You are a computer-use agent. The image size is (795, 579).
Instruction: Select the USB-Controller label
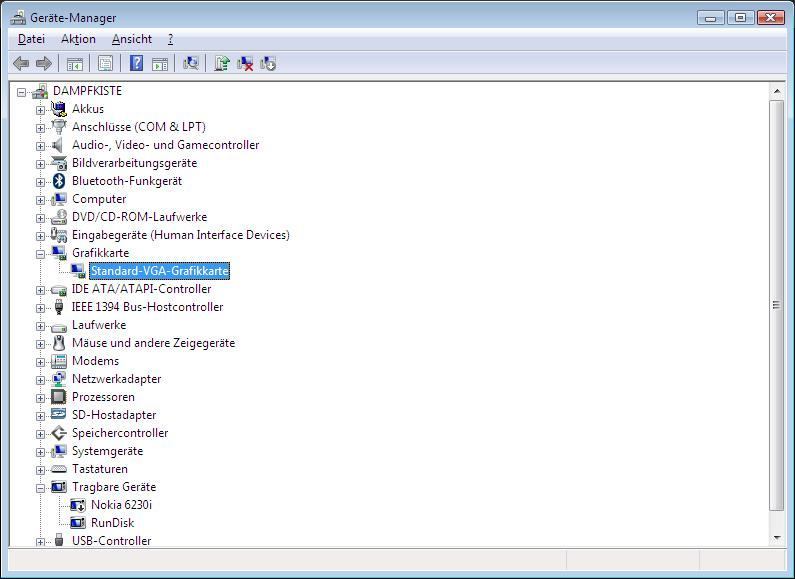click(112, 540)
